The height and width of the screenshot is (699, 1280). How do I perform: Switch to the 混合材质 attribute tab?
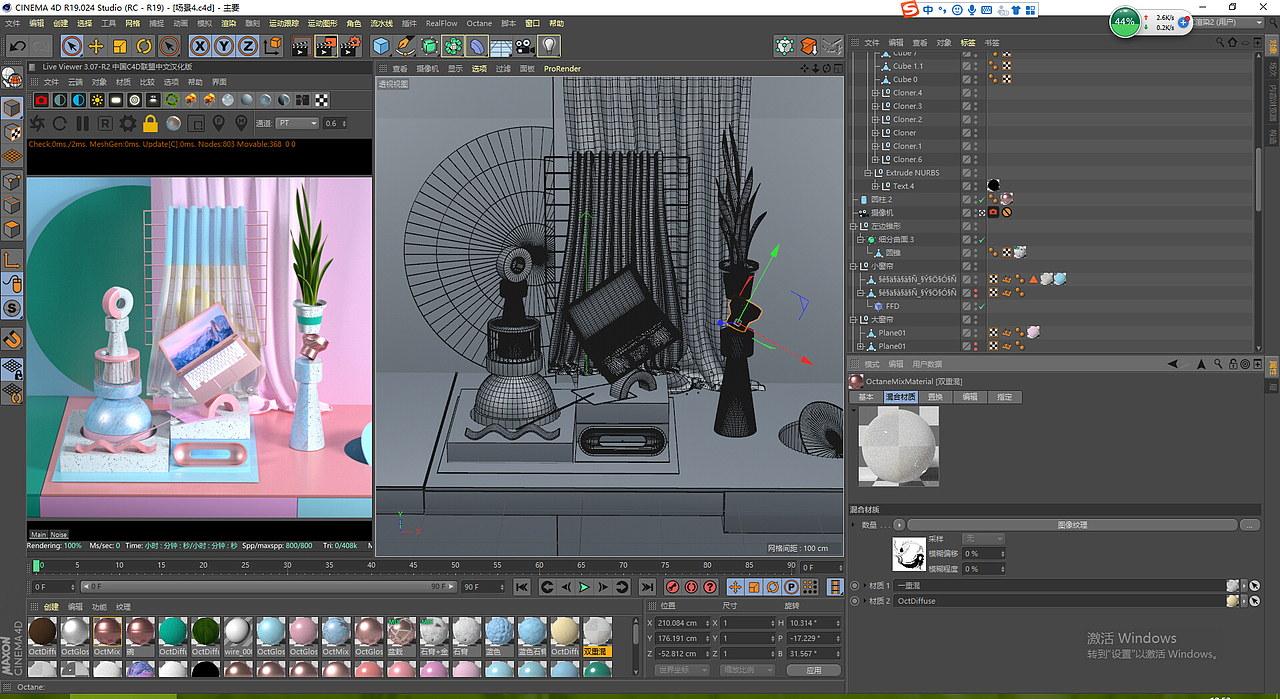click(900, 397)
